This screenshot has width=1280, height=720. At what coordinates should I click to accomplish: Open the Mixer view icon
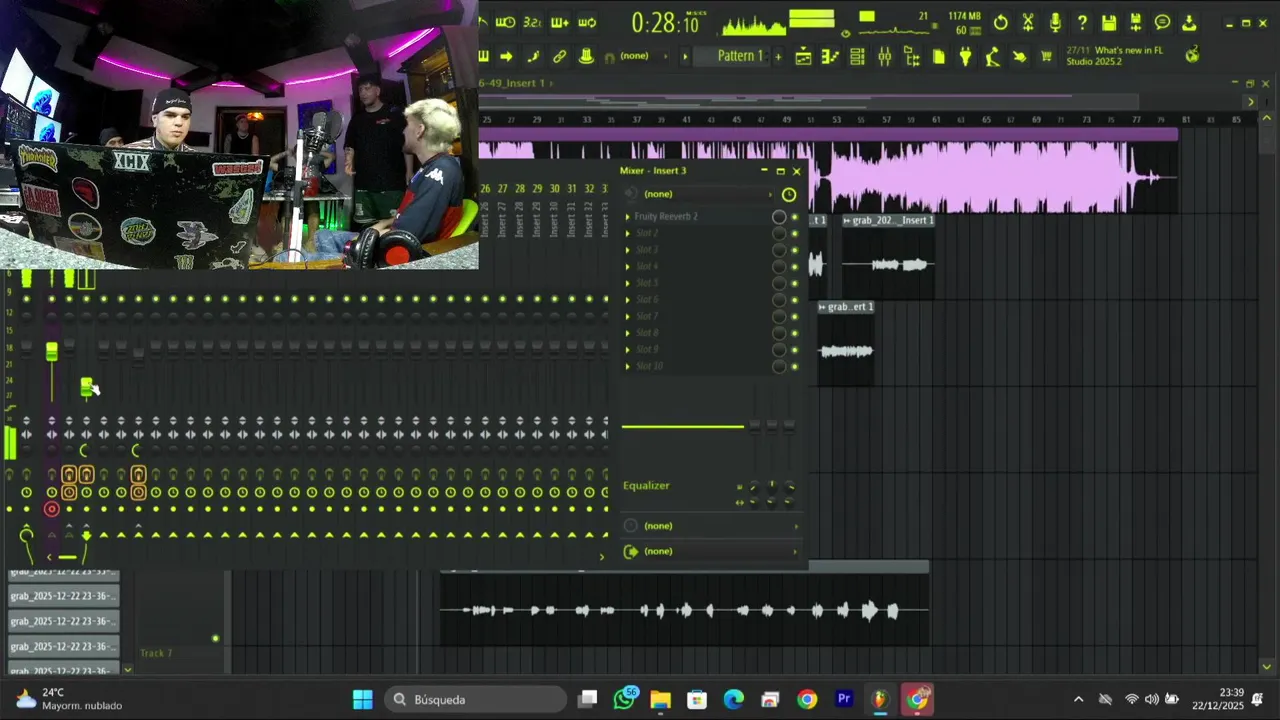[x=884, y=57]
